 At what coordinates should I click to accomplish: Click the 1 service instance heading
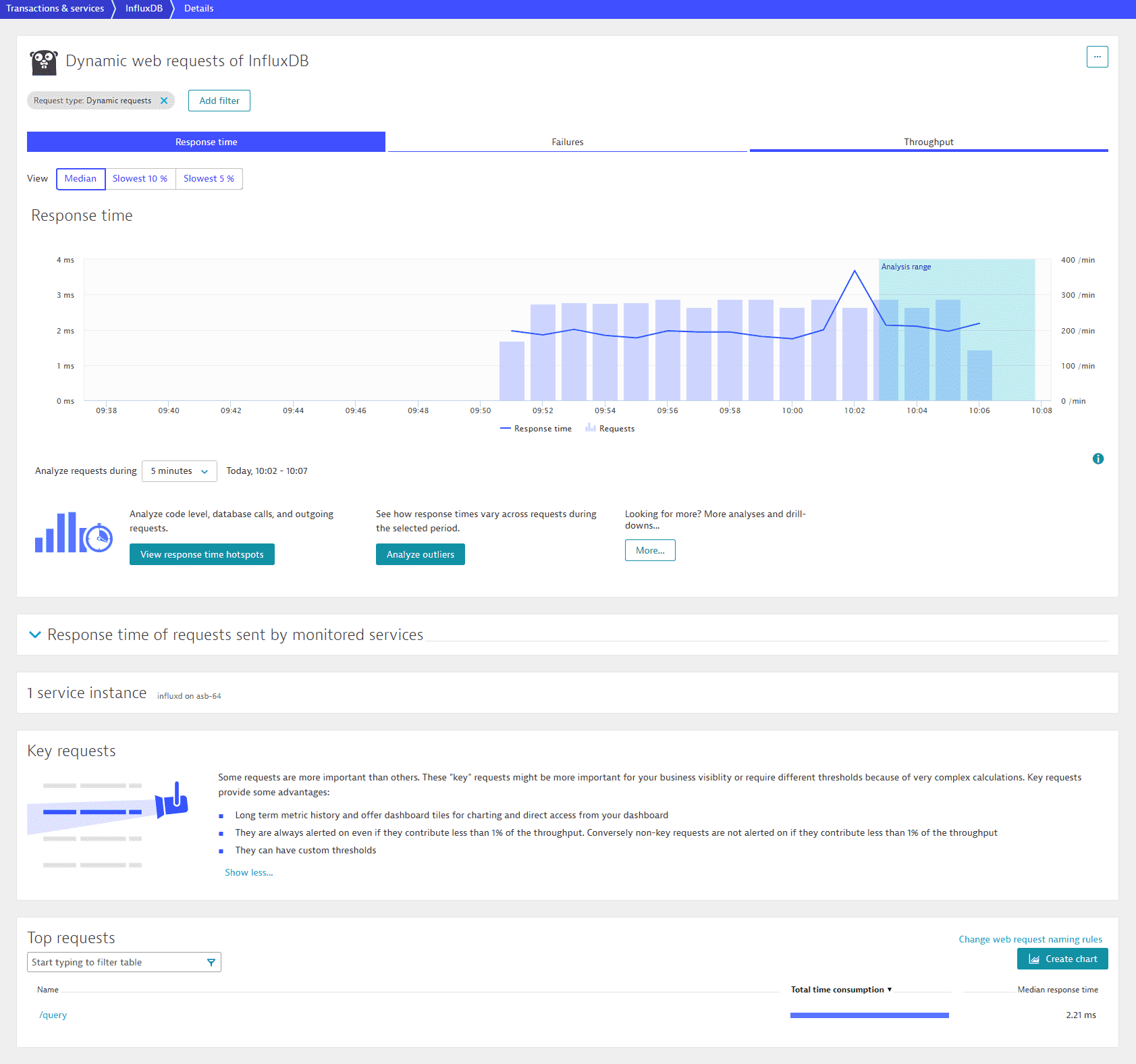(86, 693)
